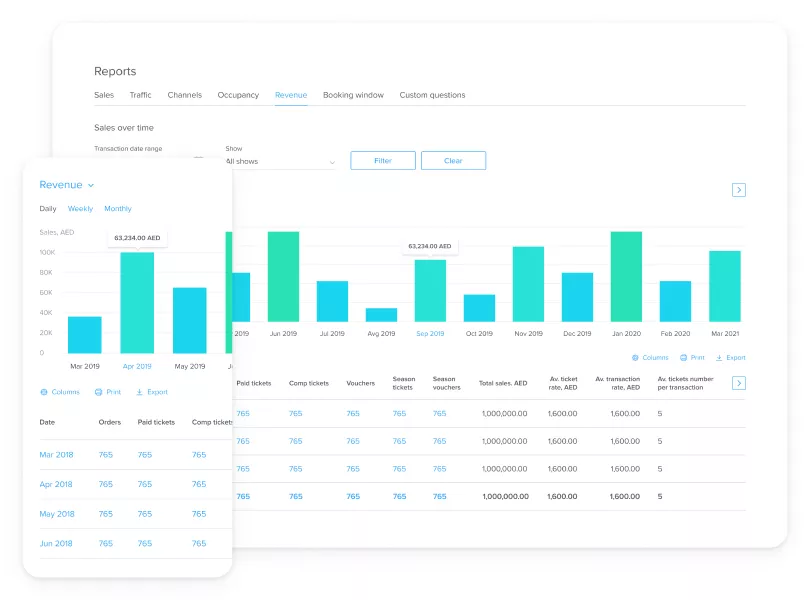810x600 pixels.
Task: Click the Columns icon above the desktop table
Action: tap(635, 357)
